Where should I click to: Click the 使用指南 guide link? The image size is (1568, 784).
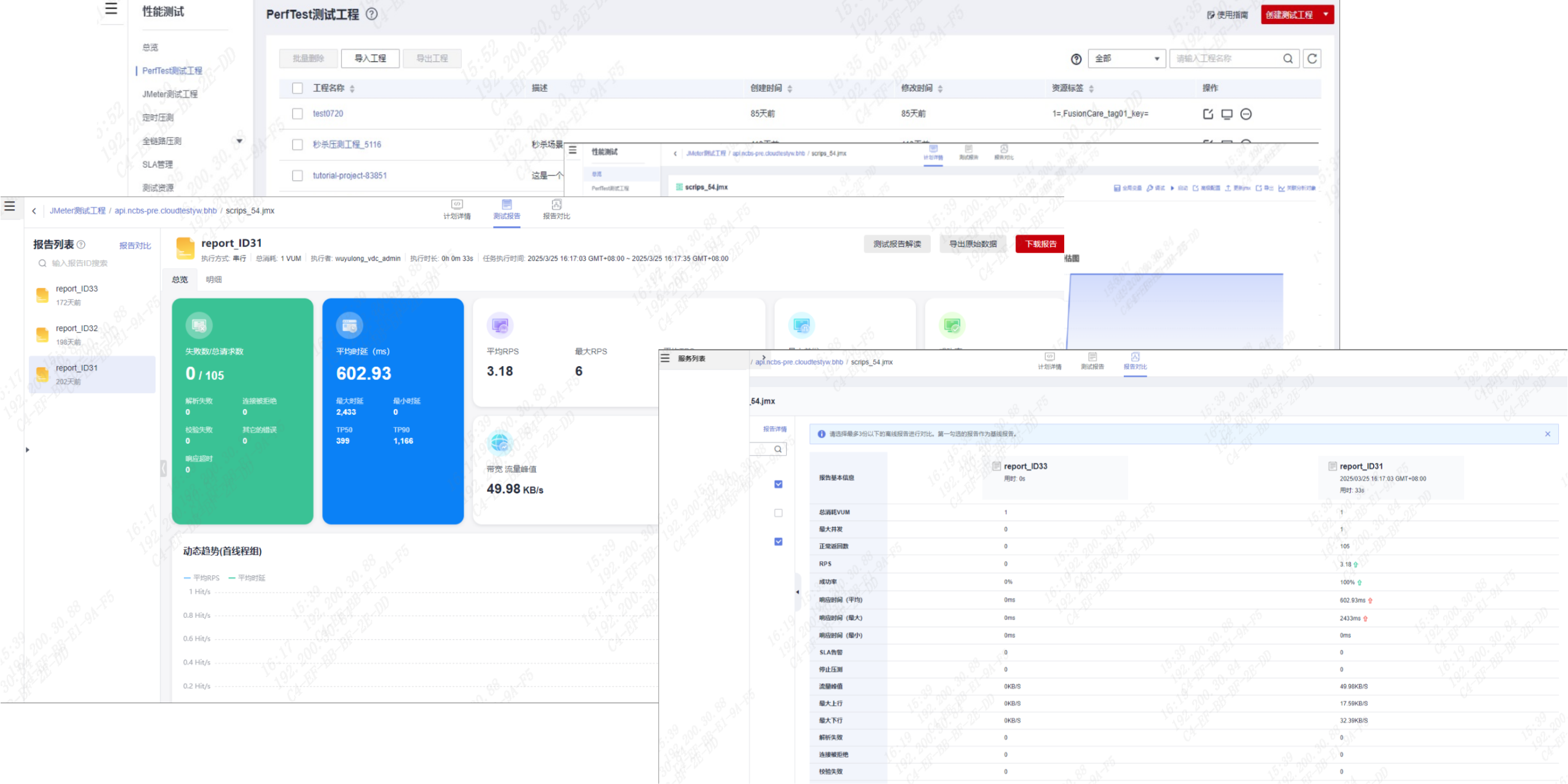click(1228, 14)
